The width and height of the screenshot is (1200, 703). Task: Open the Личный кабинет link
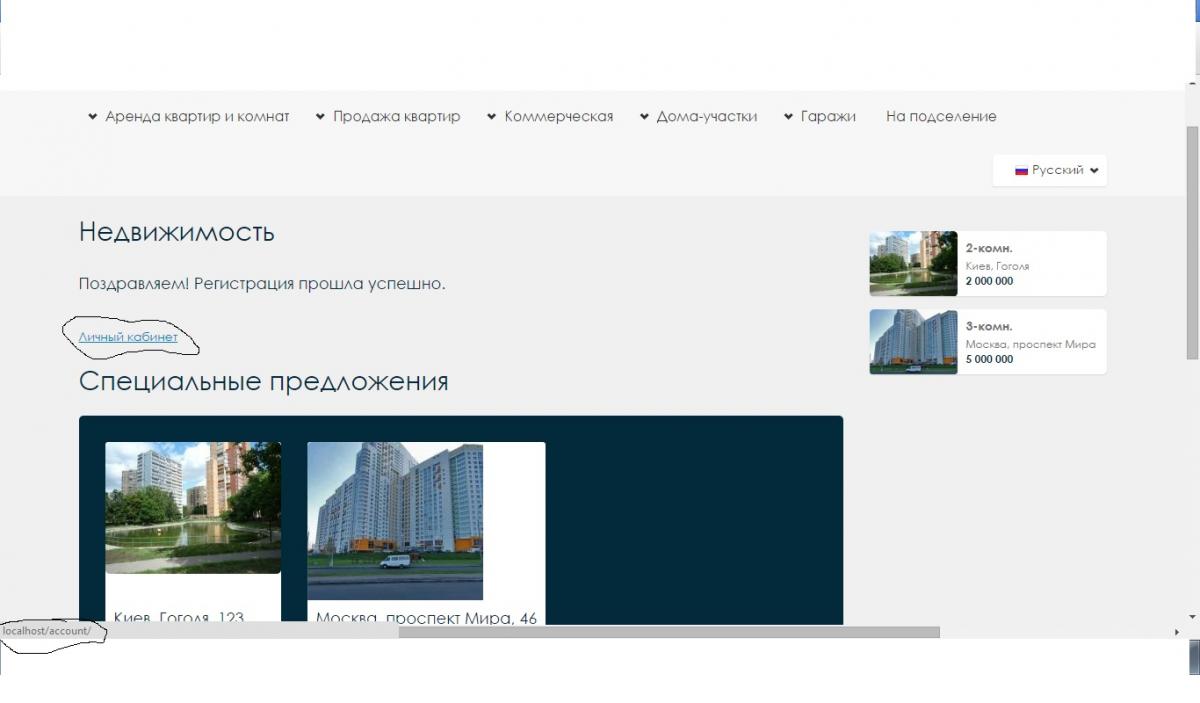click(x=128, y=337)
